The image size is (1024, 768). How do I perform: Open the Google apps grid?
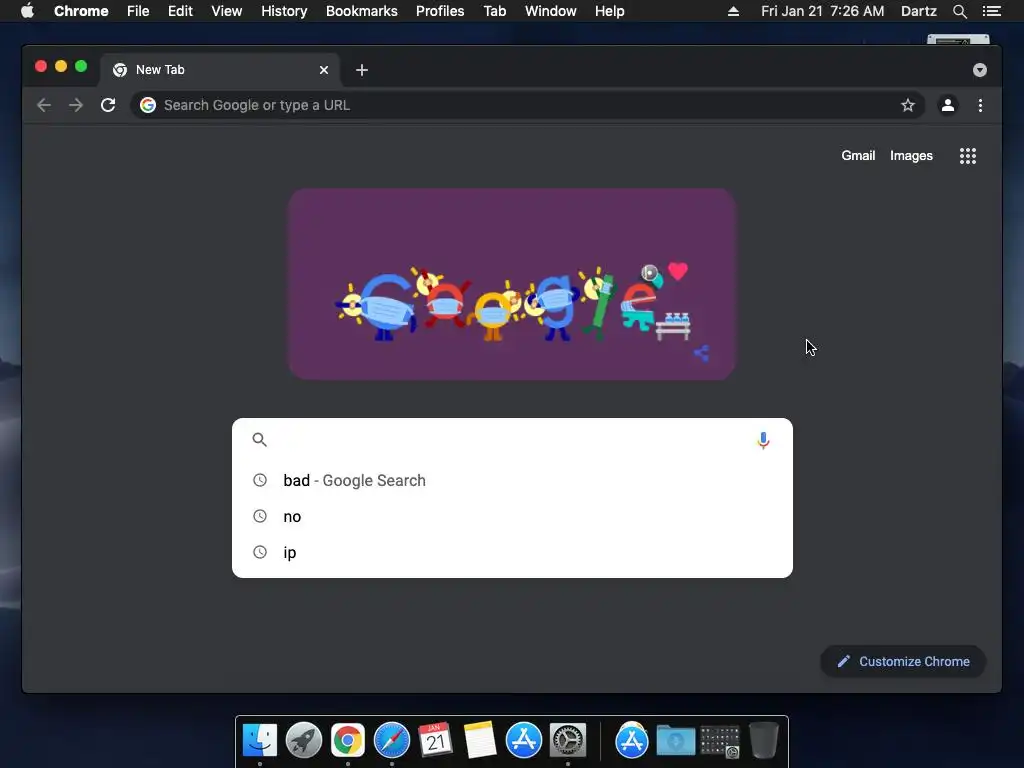pos(968,155)
